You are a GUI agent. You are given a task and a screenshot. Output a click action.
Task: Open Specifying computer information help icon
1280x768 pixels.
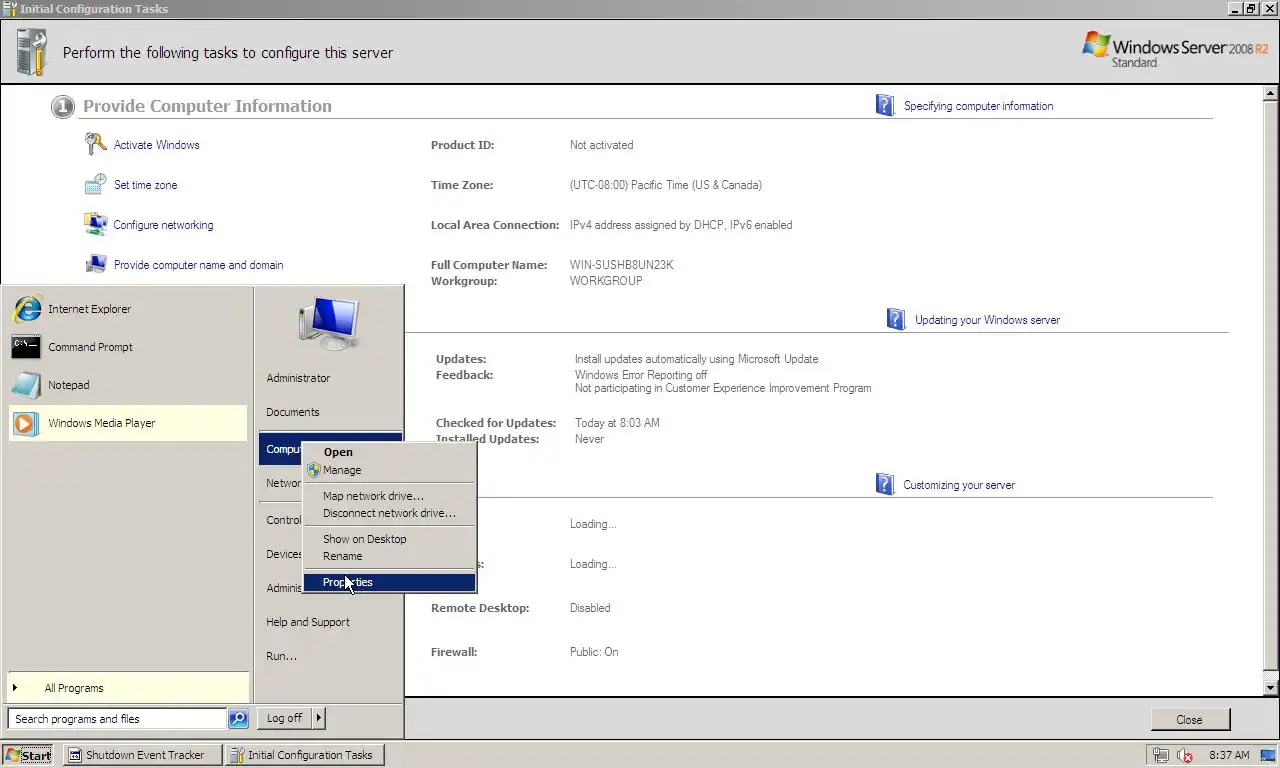(x=885, y=105)
